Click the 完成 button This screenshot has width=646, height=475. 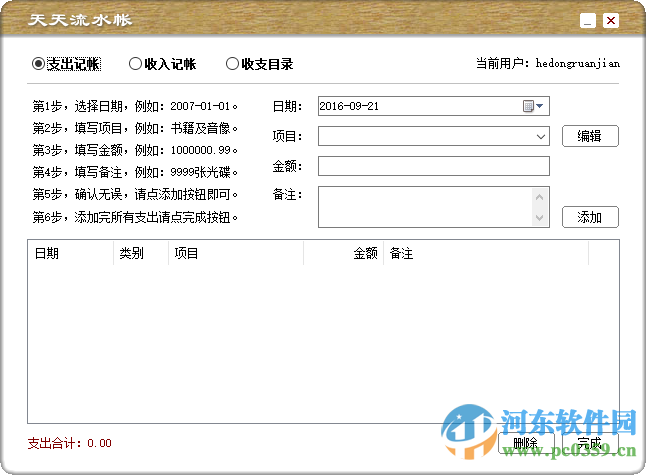tap(590, 443)
